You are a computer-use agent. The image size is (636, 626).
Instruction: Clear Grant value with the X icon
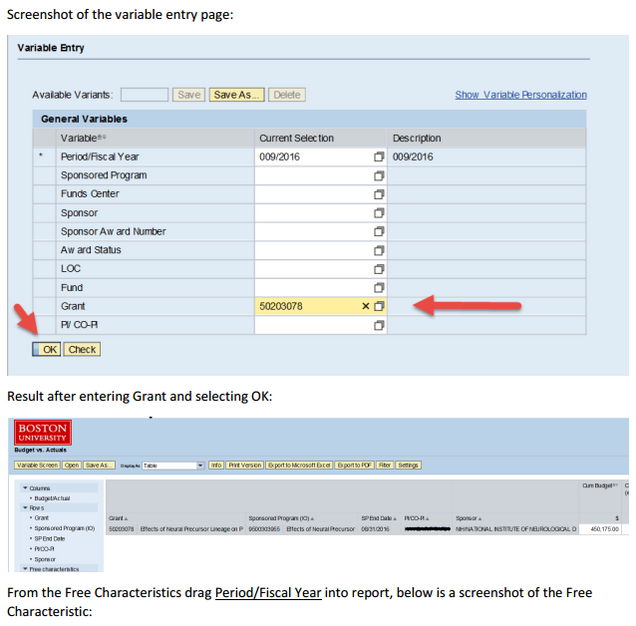[x=366, y=306]
